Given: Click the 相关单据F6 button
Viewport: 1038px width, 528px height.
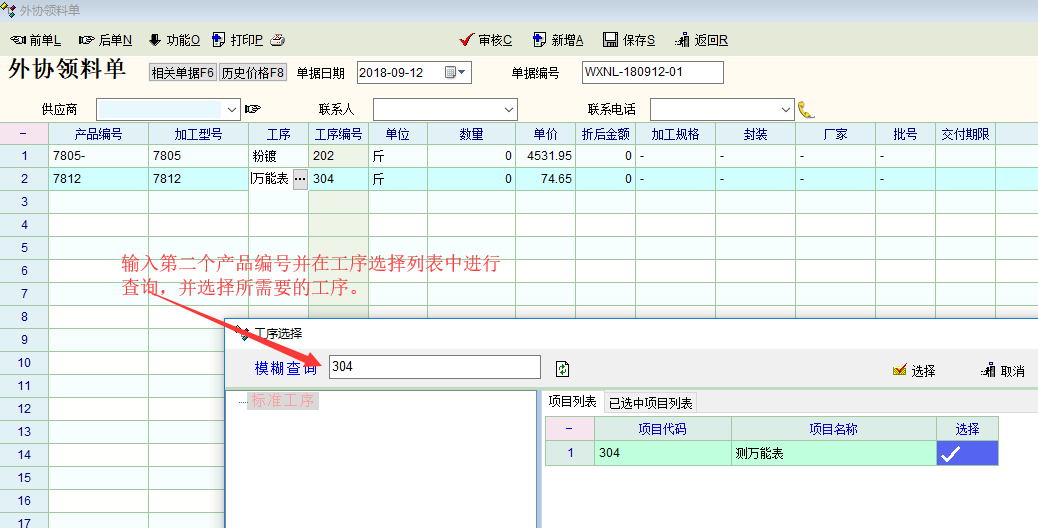Looking at the screenshot, I should tap(182, 73).
